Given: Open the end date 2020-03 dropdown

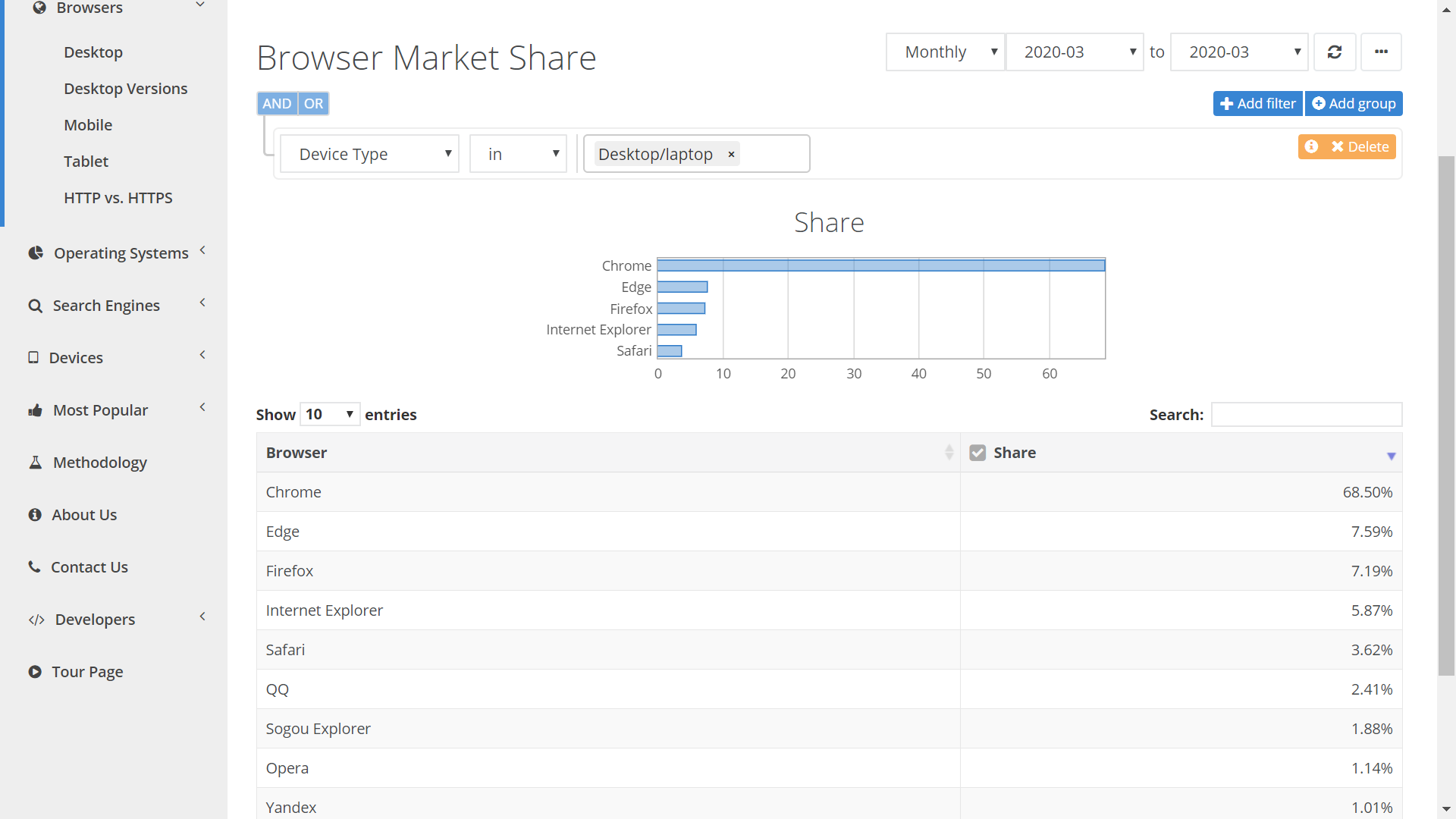Looking at the screenshot, I should 1239,52.
